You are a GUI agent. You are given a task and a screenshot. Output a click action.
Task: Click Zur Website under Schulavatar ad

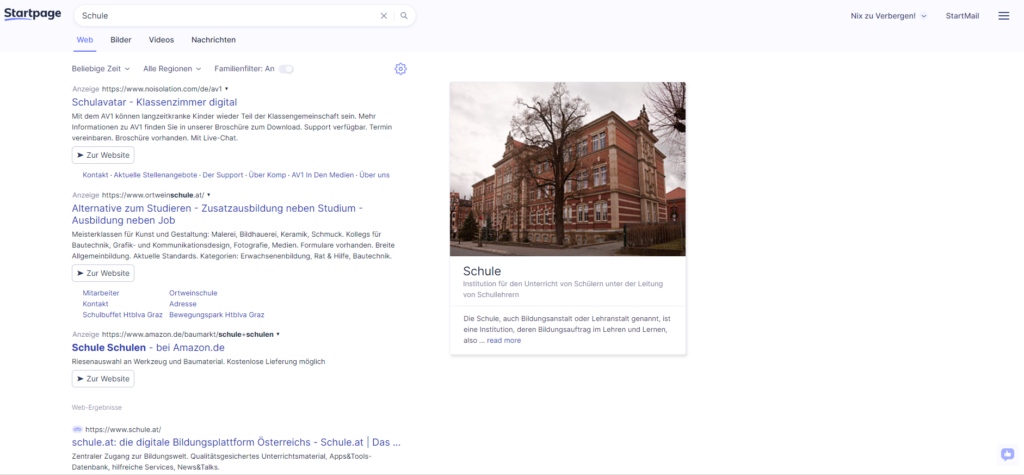[103, 155]
